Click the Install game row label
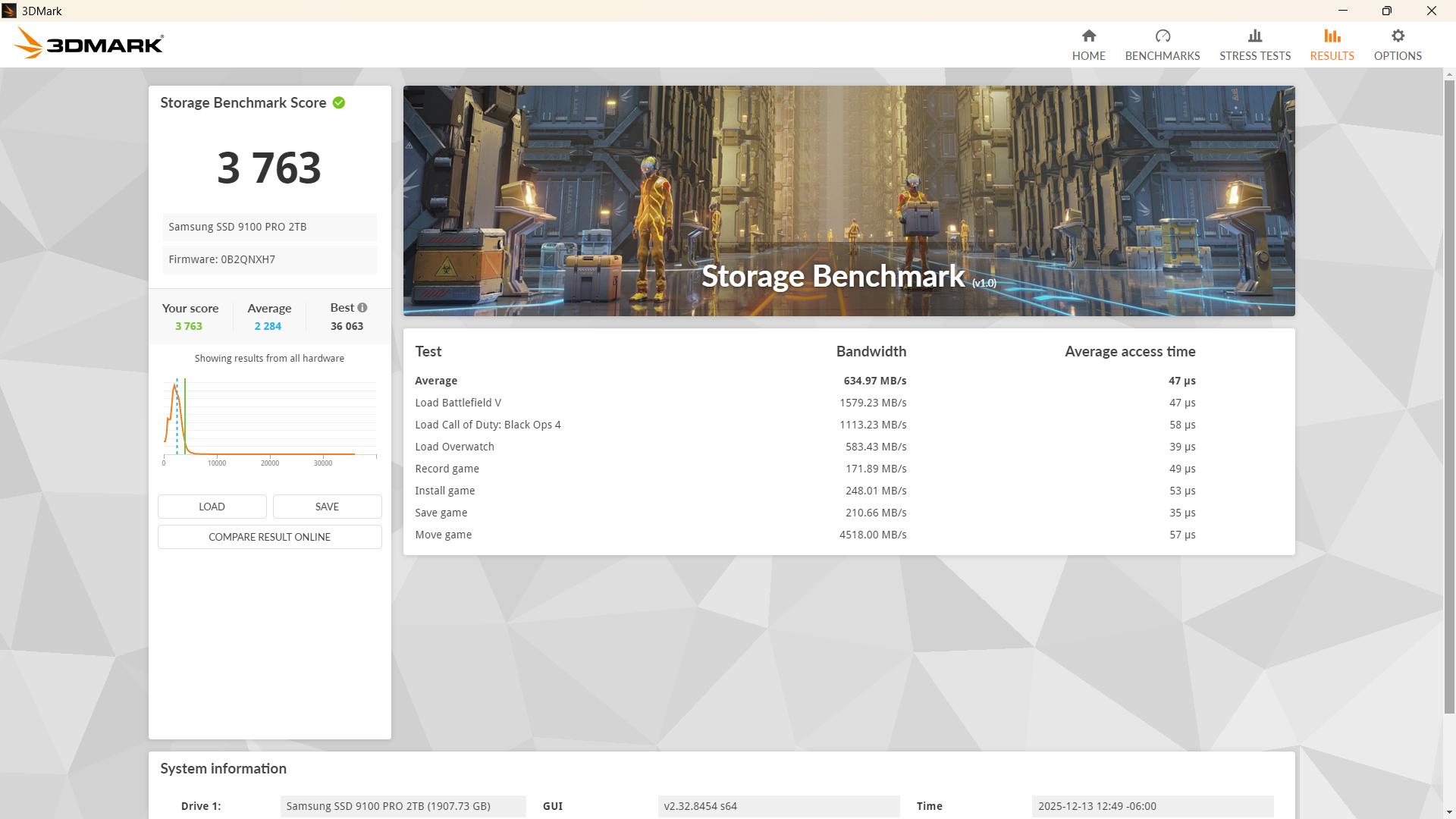This screenshot has height=819, width=1456. coord(444,491)
